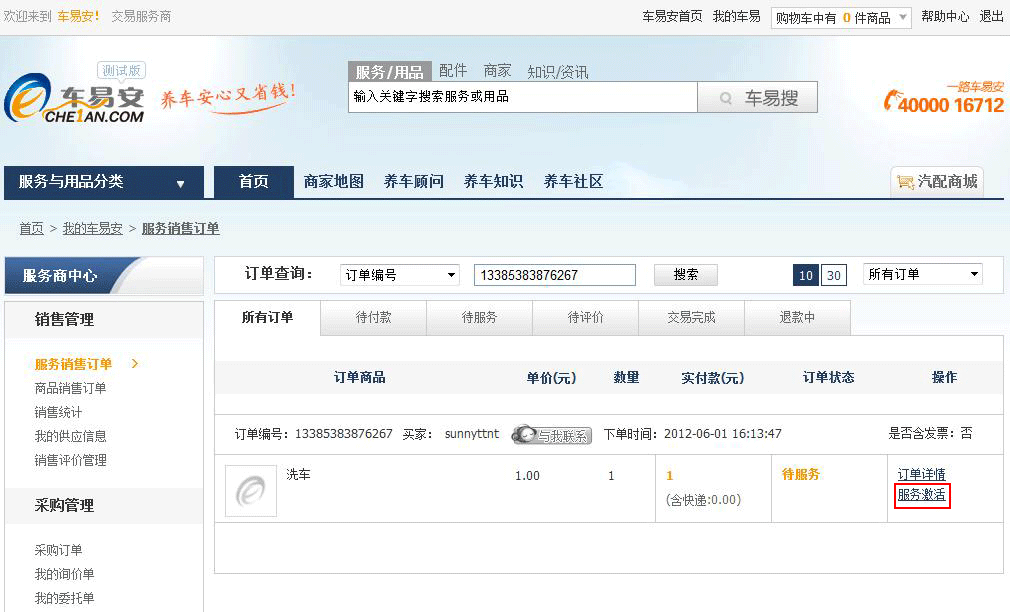This screenshot has height=612, width=1010.
Task: Open 养车知识 in navigation
Action: (x=493, y=182)
